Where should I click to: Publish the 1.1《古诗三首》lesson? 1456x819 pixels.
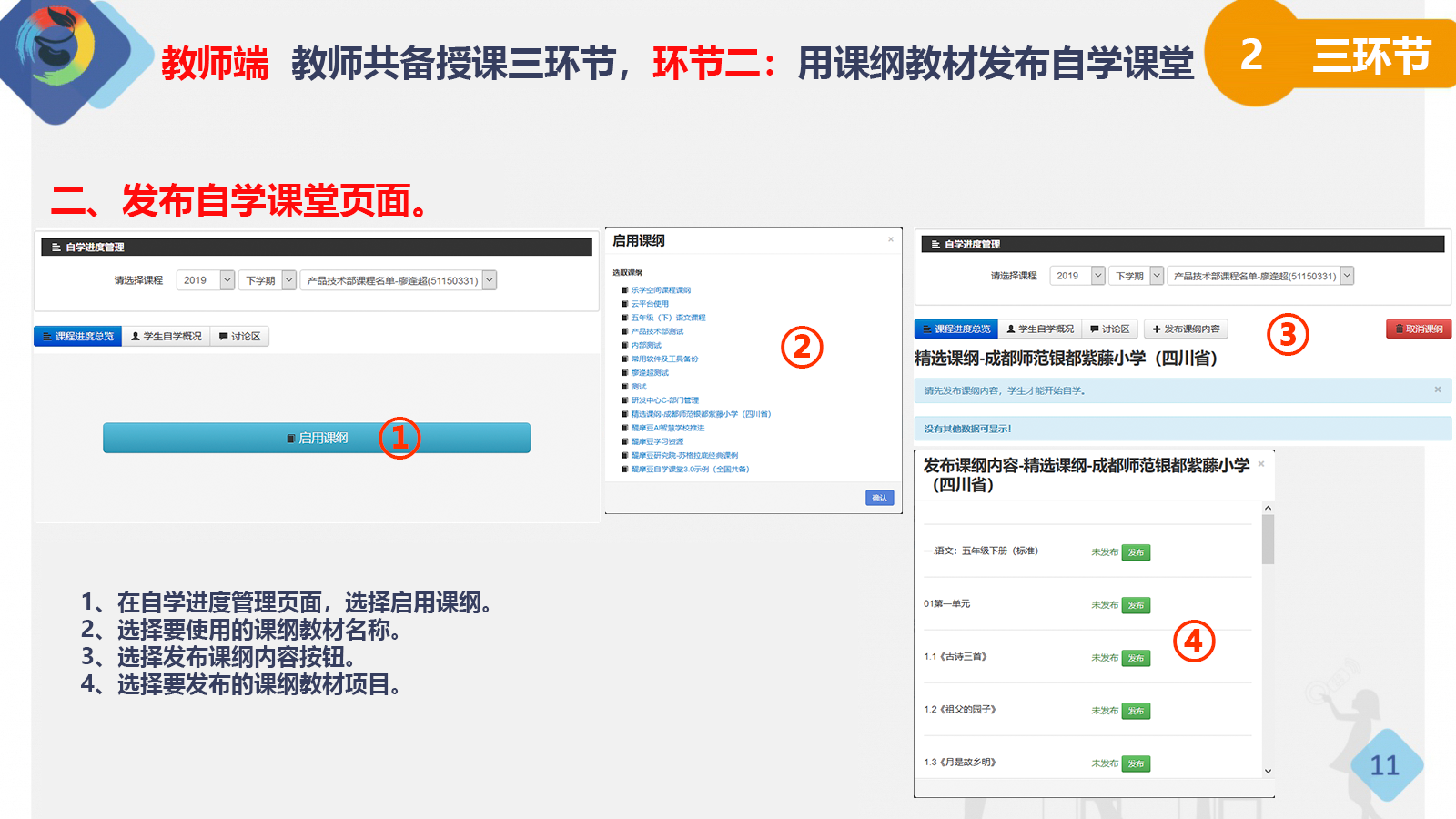coord(1136,658)
